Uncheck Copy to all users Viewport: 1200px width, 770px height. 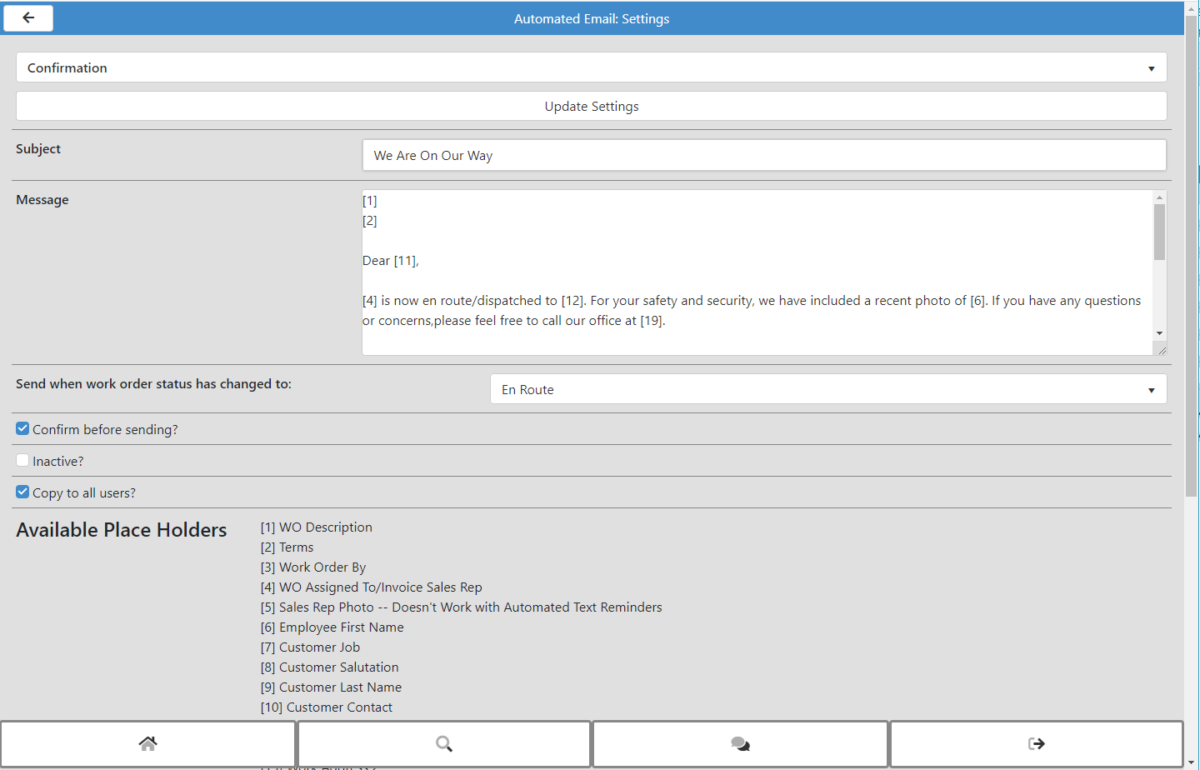pyautogui.click(x=21, y=491)
